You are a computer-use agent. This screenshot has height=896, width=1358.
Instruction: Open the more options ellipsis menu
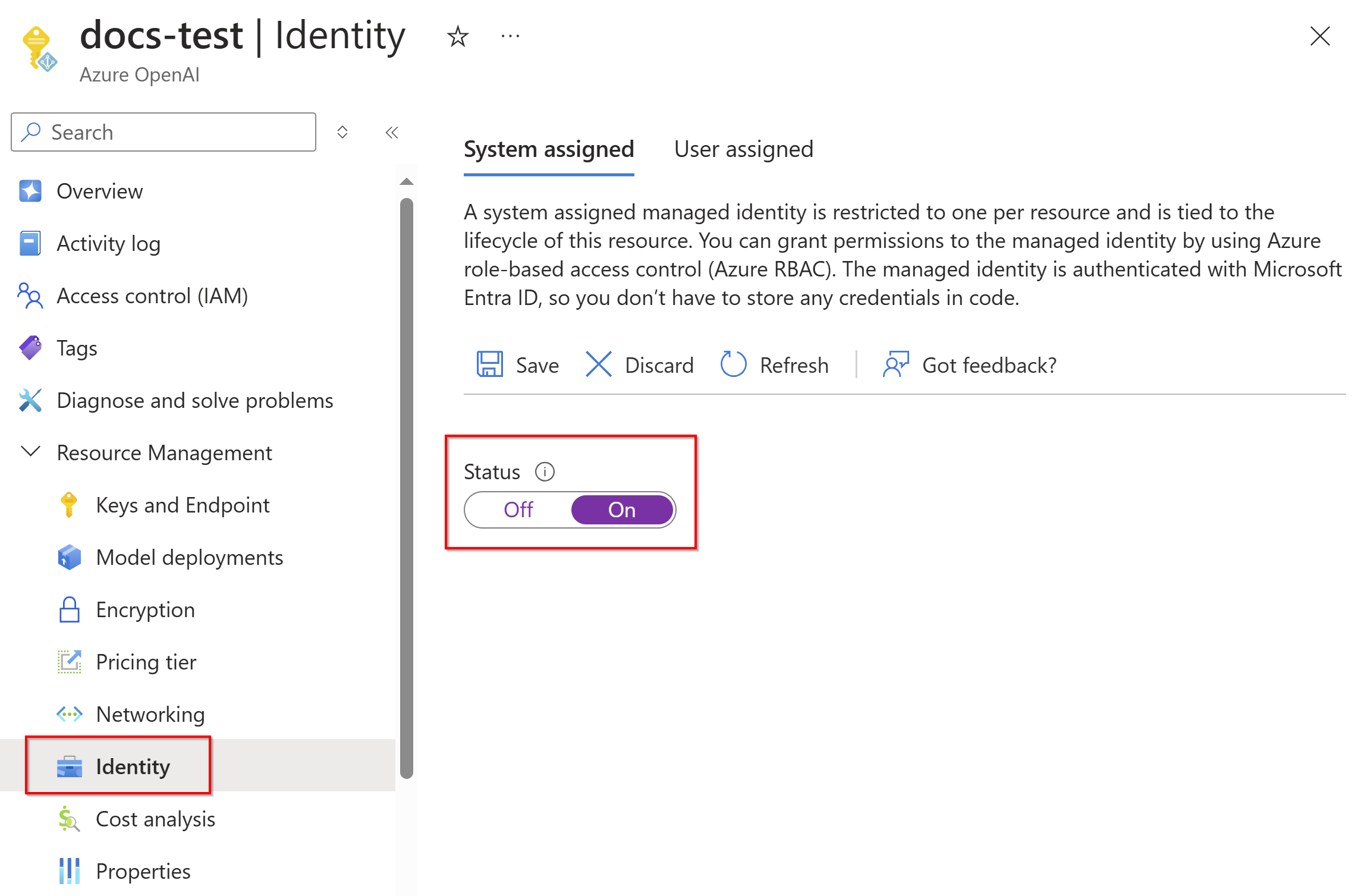510,37
